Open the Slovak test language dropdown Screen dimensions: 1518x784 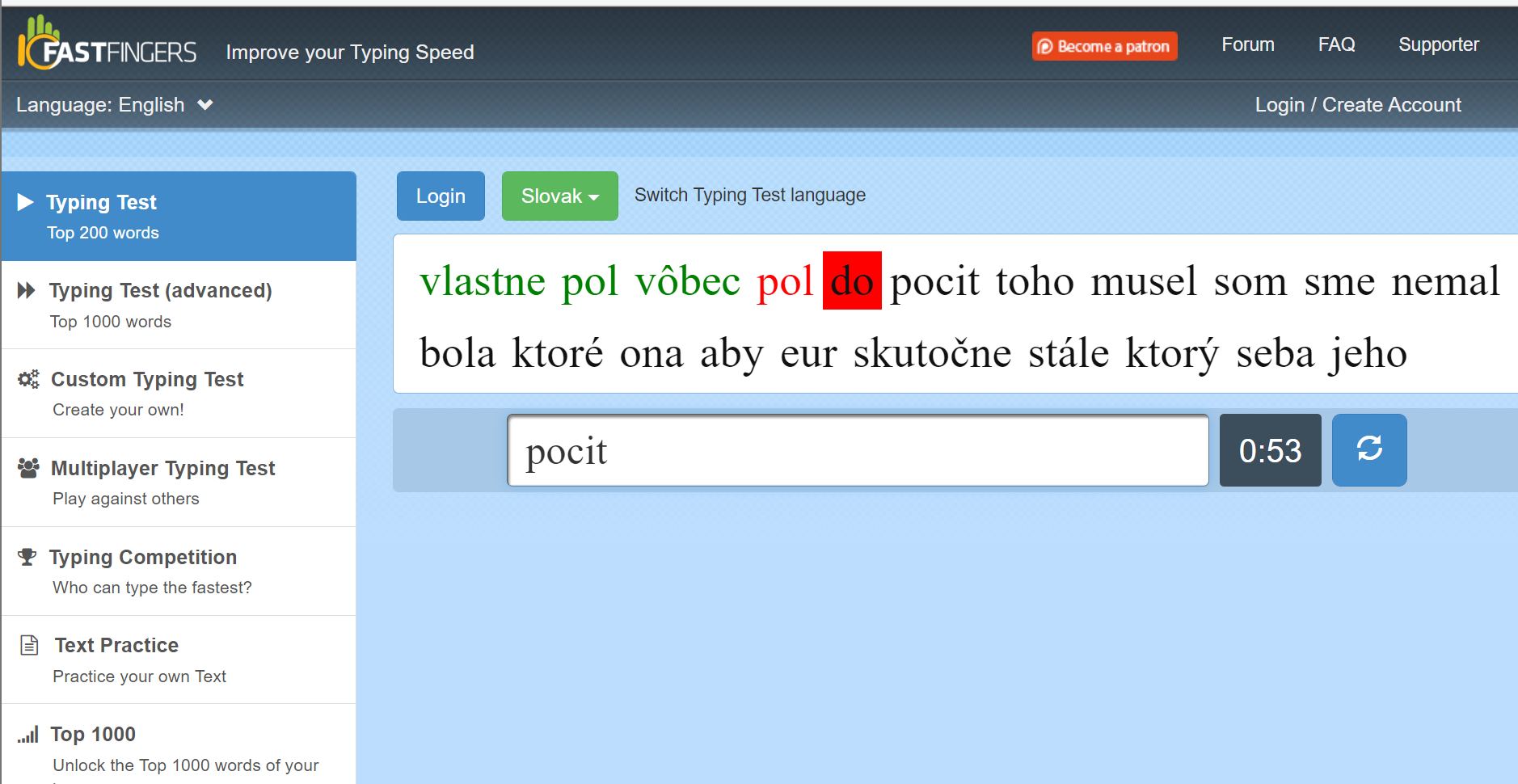(559, 196)
